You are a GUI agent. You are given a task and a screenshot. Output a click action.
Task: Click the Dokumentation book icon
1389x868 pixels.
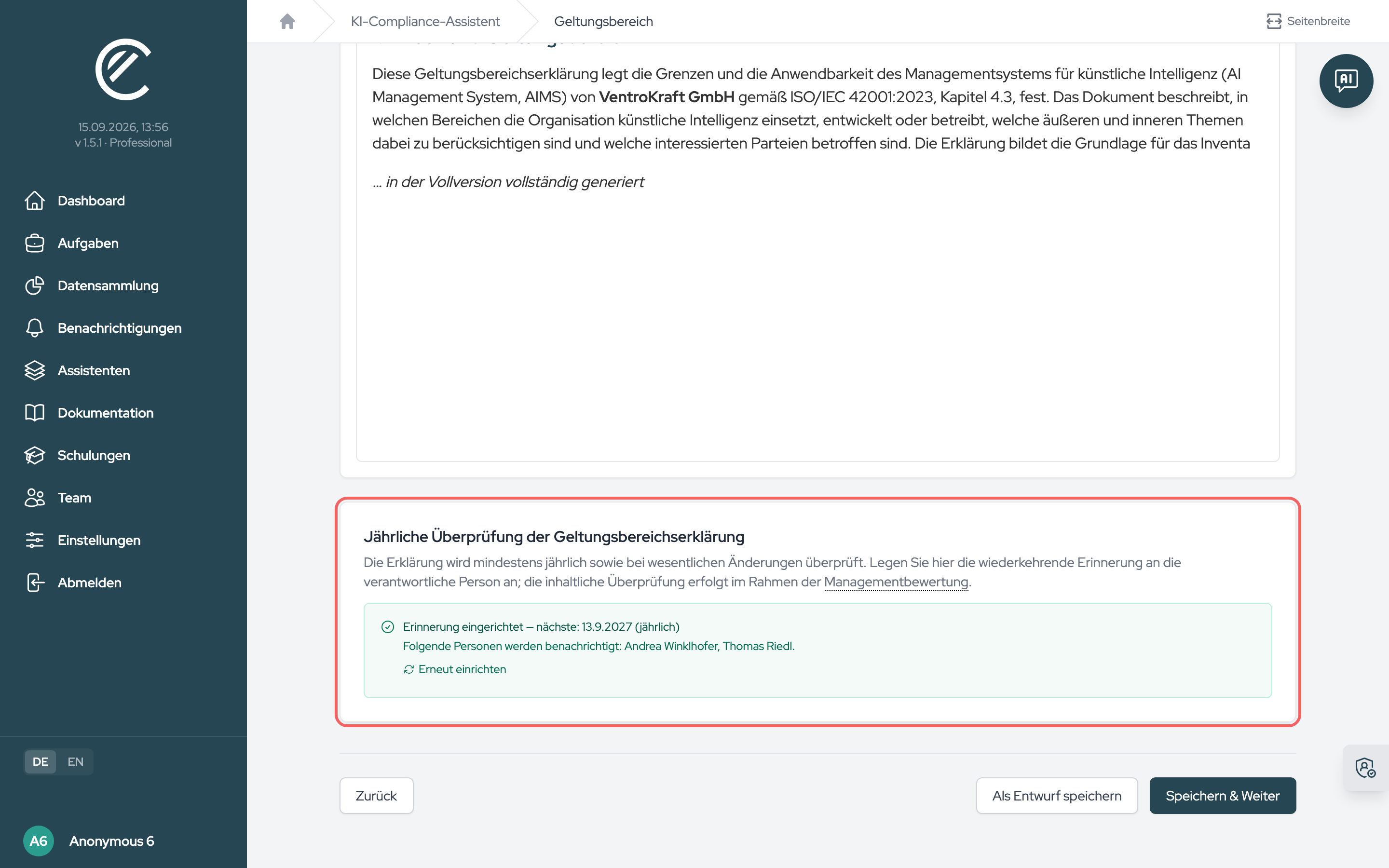(34, 413)
